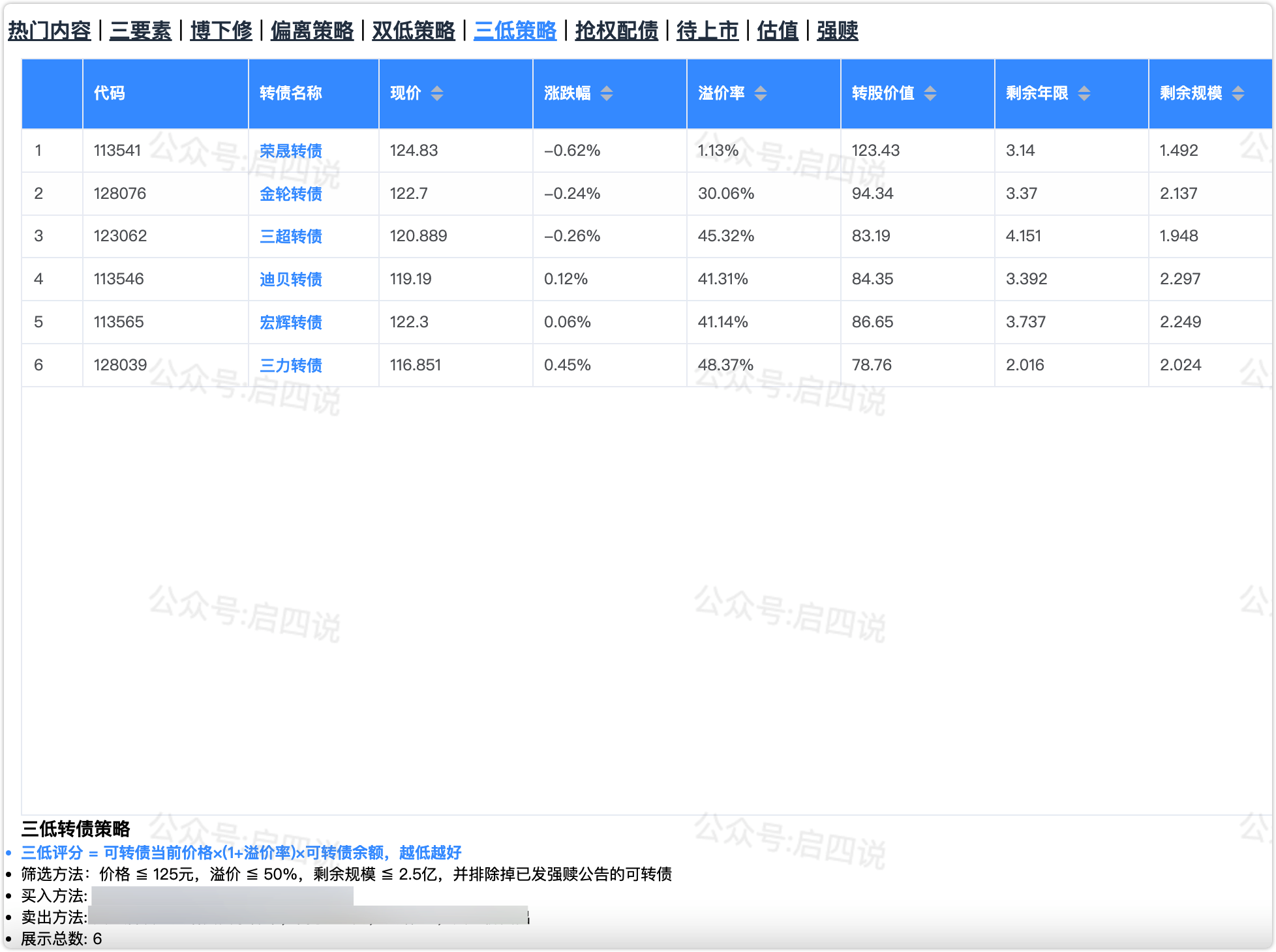Viewport: 1276px width, 952px height.
Task: Open 荣晟转债 bond link
Action: [291, 151]
